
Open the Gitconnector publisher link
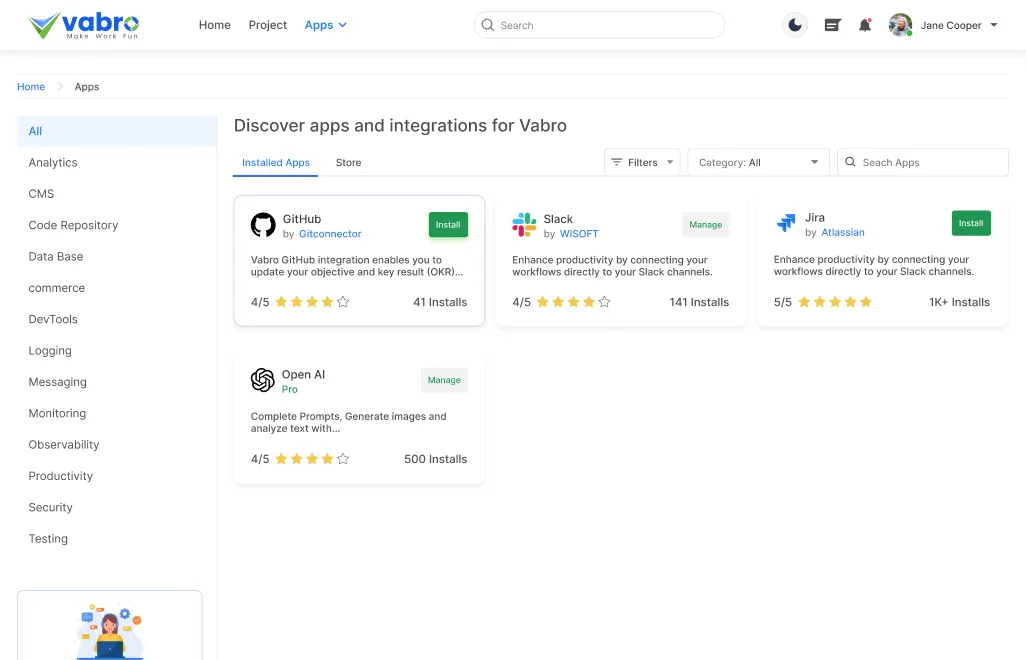click(330, 234)
